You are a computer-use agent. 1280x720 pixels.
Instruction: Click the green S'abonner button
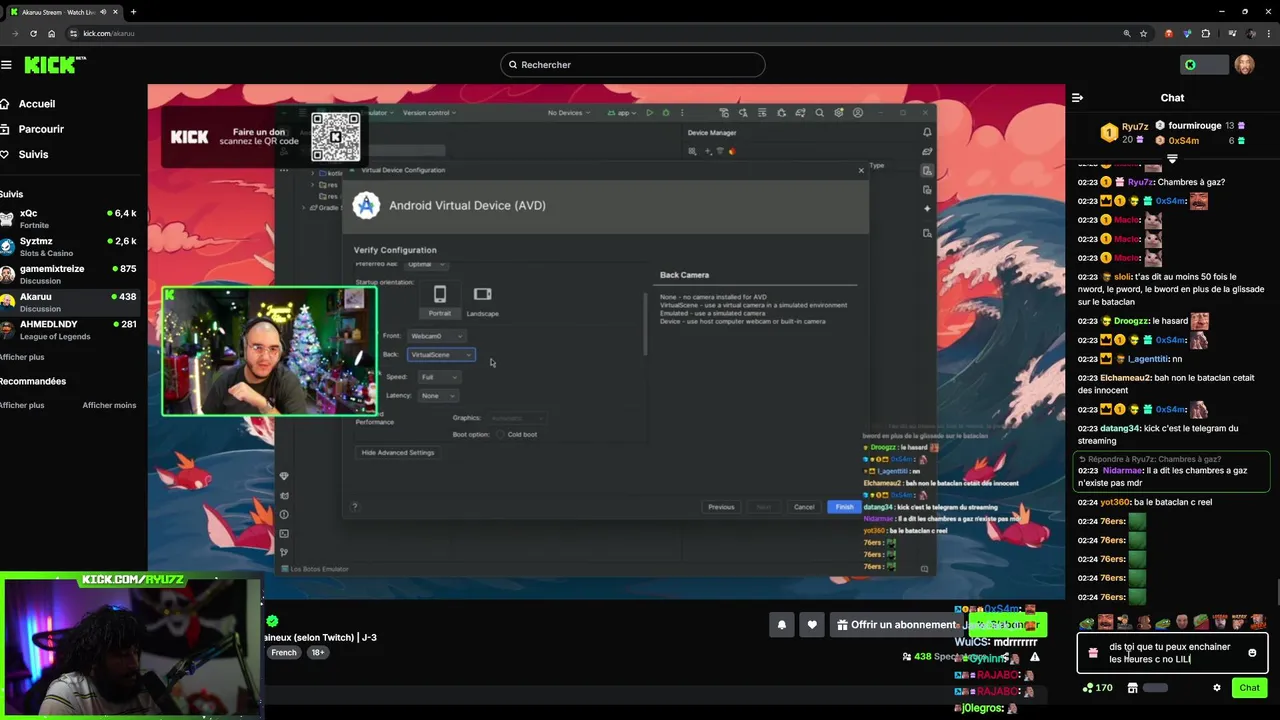(x=1006, y=625)
